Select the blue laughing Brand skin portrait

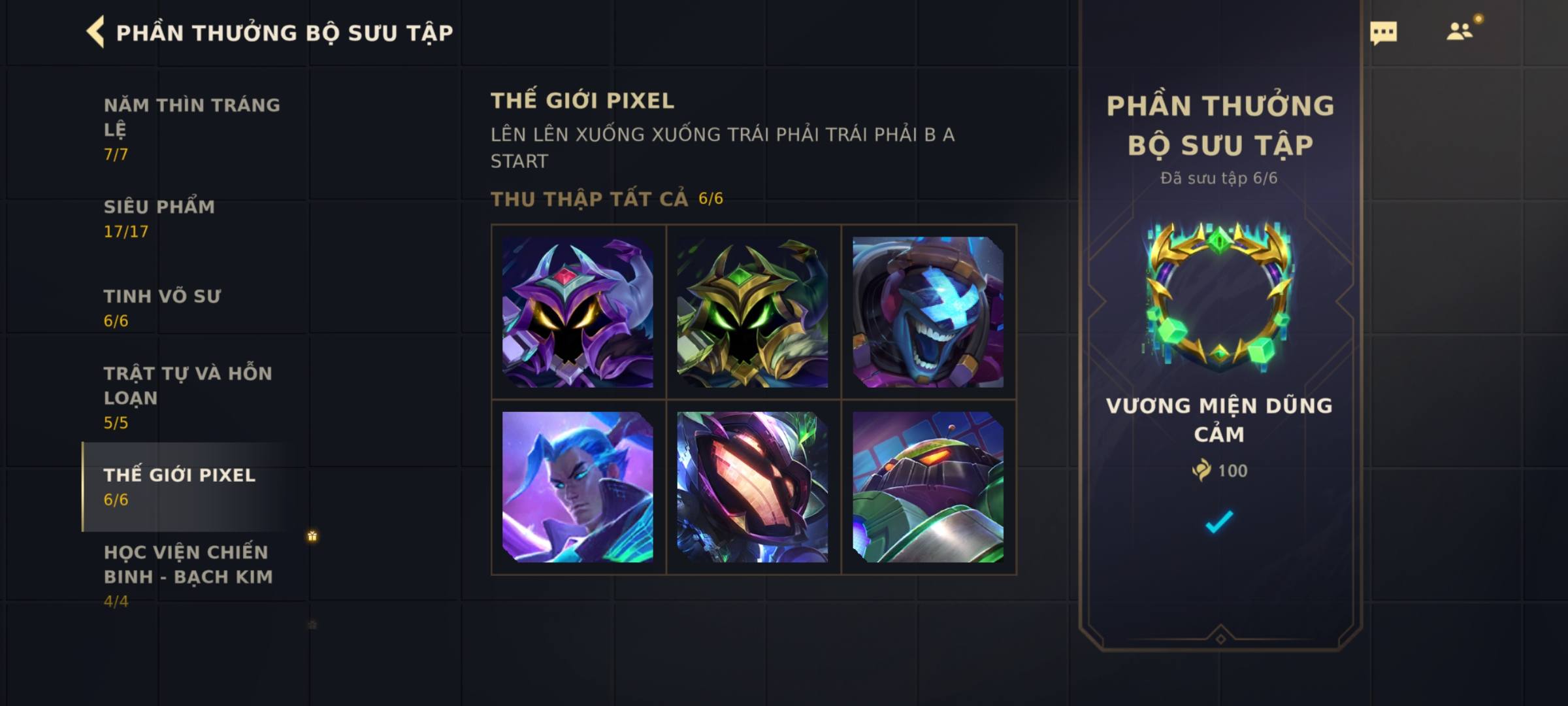pyautogui.click(x=928, y=312)
